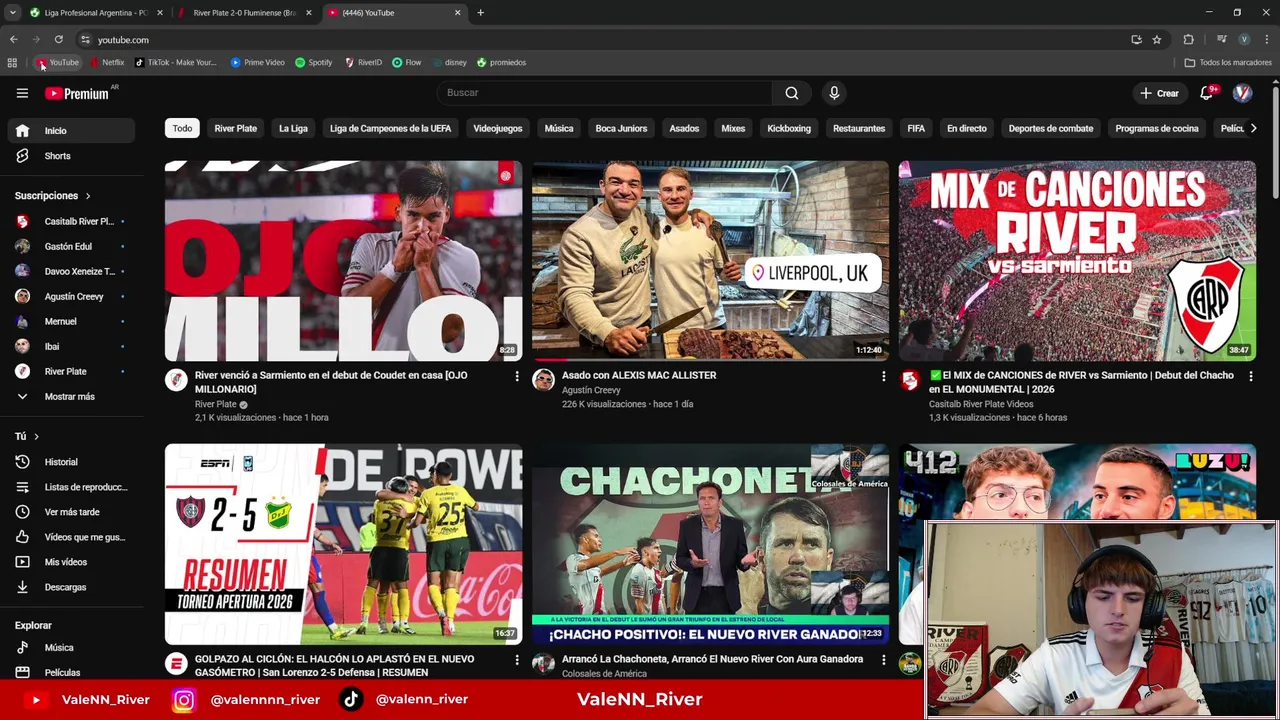Image resolution: width=1280 pixels, height=720 pixels.
Task: Open Agustín Creevy channel name under video
Action: tap(591, 390)
